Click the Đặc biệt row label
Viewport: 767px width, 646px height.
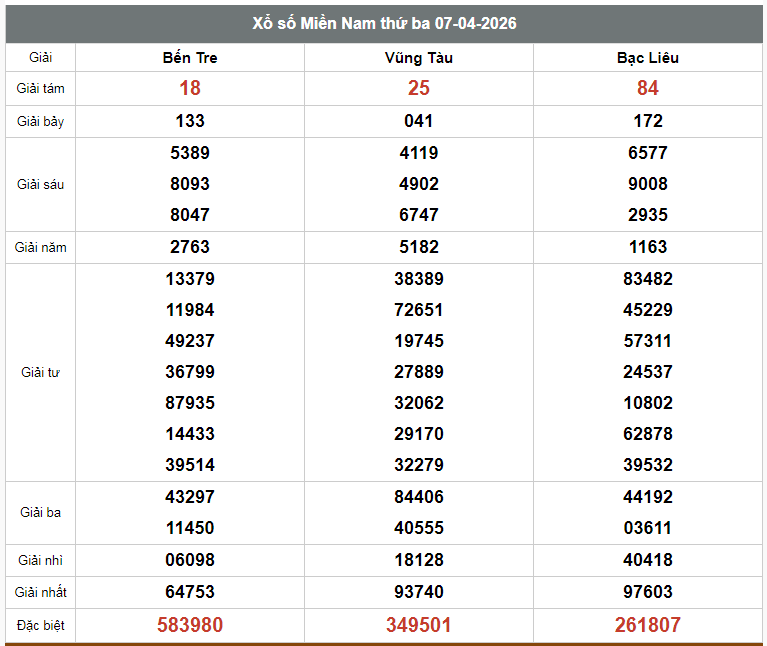pyautogui.click(x=41, y=626)
